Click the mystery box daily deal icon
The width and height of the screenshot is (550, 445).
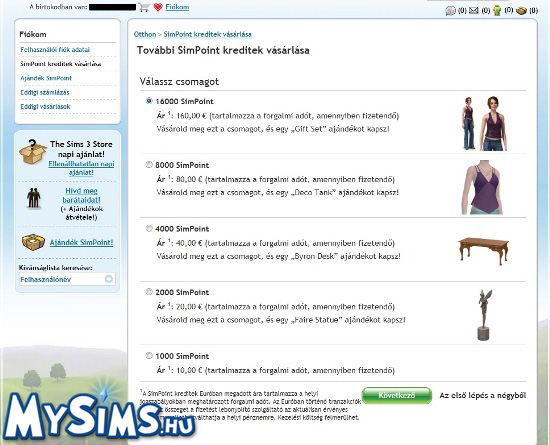click(33, 152)
